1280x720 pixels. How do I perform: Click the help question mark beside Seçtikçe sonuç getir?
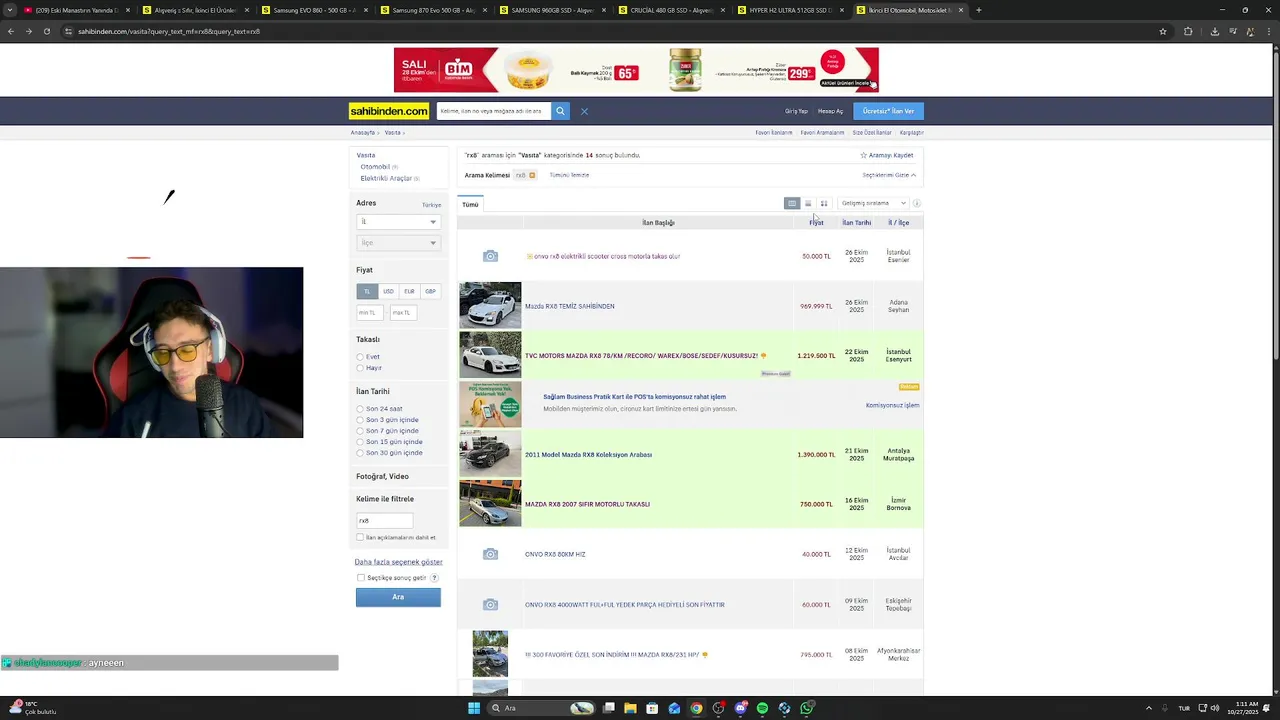coord(434,578)
